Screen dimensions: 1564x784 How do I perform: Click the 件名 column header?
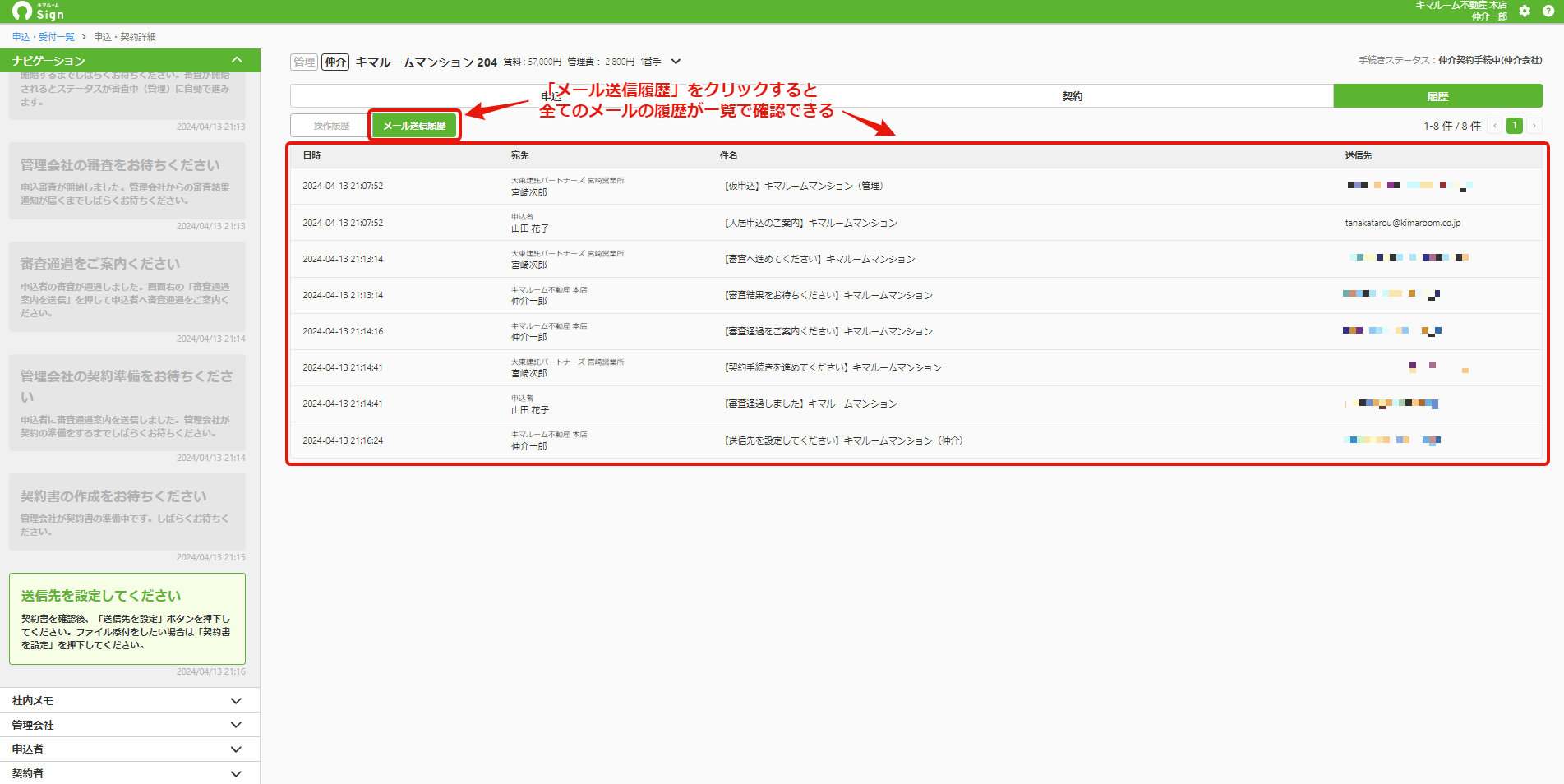tap(729, 155)
